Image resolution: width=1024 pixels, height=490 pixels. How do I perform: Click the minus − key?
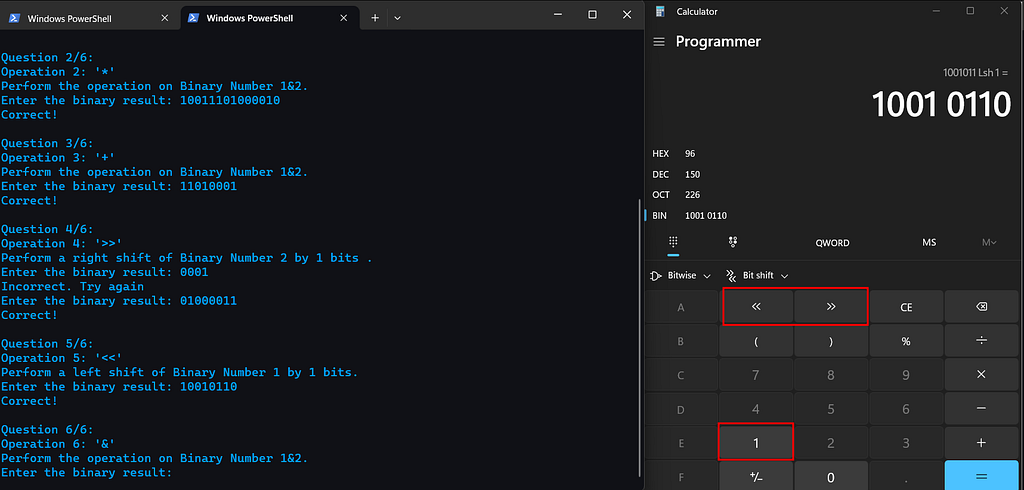(981, 408)
